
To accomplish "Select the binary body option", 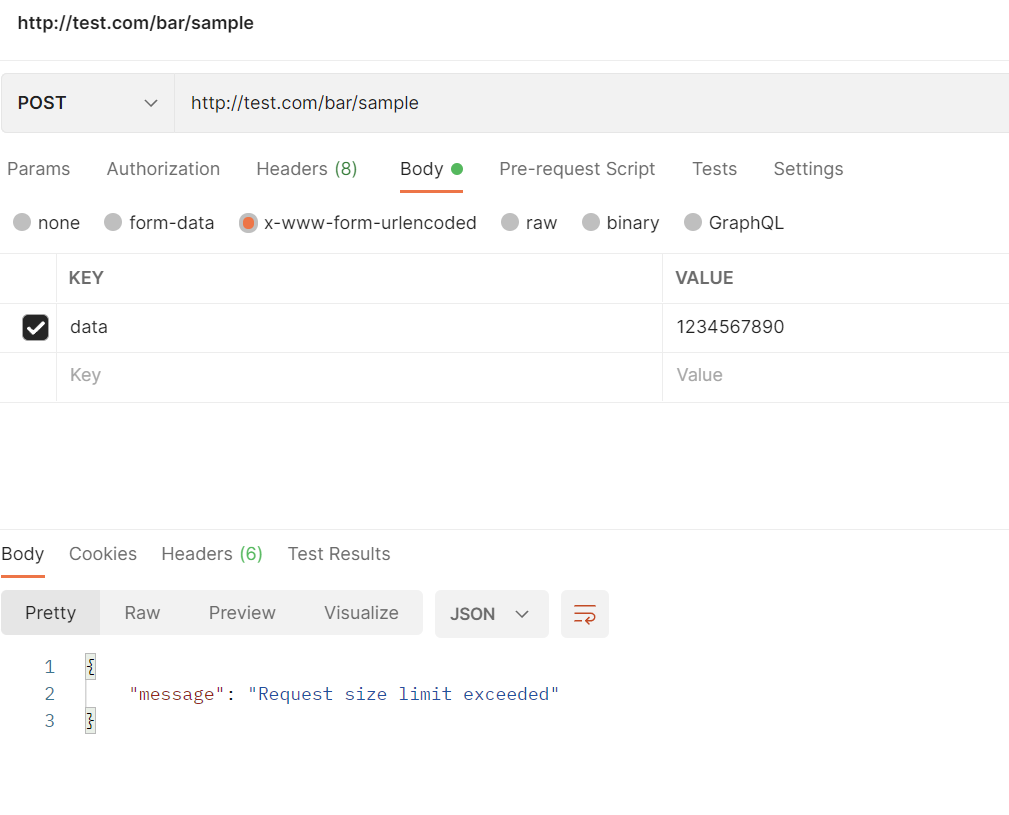I will click(591, 223).
